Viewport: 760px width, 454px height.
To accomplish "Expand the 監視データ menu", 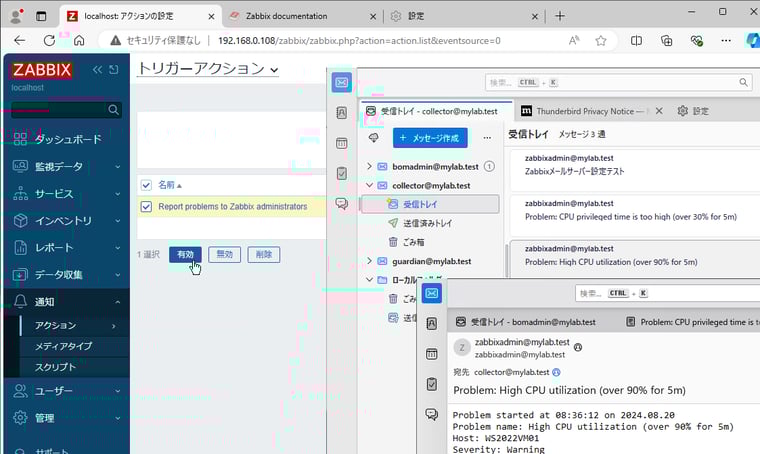I will click(68, 166).
